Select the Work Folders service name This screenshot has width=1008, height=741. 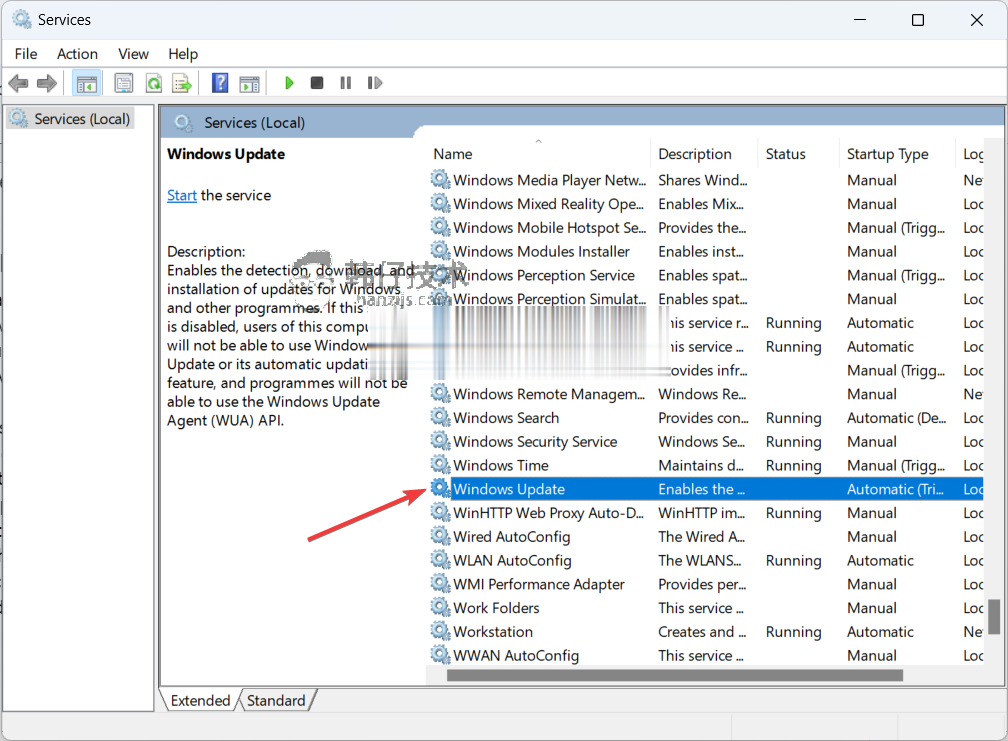[496, 608]
